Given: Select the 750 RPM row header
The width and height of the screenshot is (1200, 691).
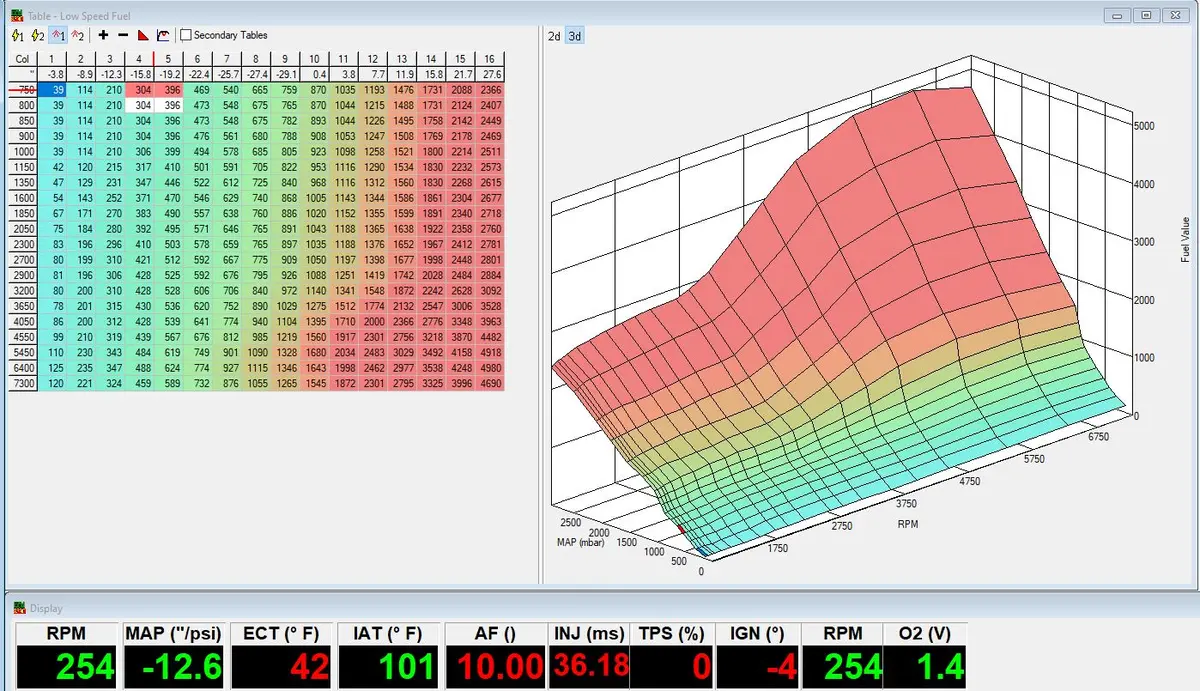Looking at the screenshot, I should tap(23, 90).
